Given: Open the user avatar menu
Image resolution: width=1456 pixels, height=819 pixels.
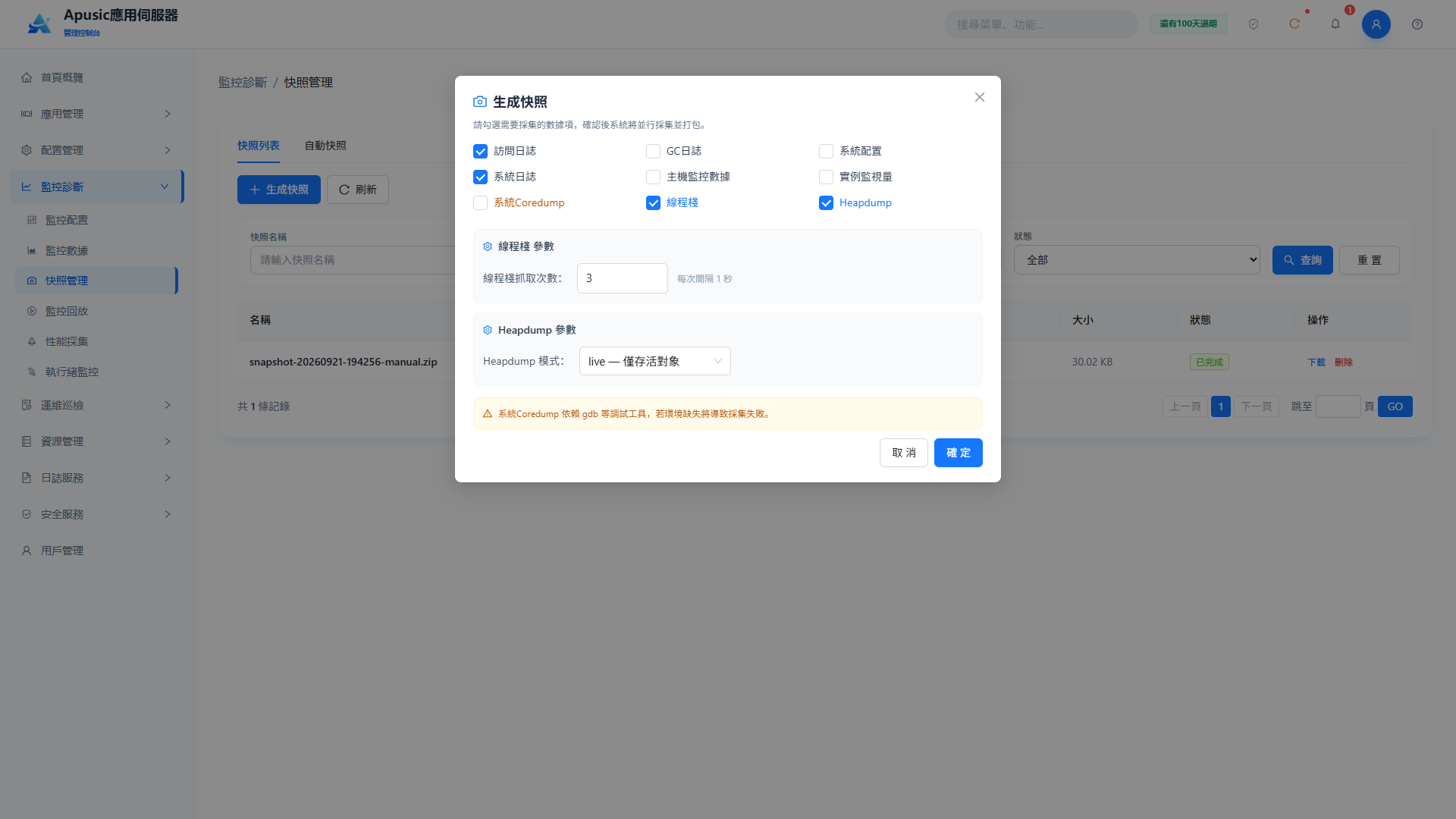Looking at the screenshot, I should coord(1376,24).
